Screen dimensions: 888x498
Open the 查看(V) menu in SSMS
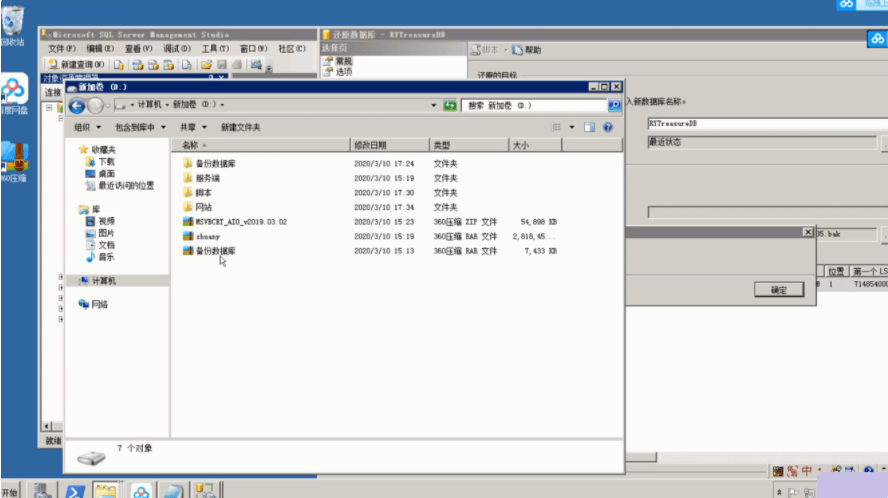(x=138, y=49)
